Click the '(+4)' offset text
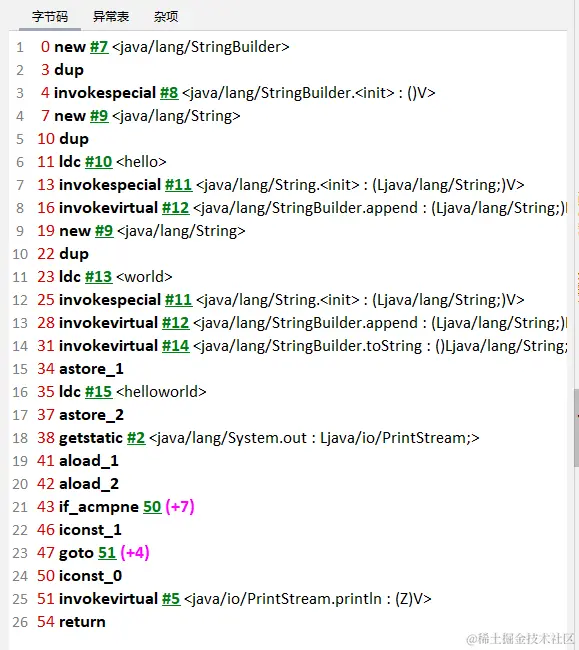Screen dimensions: 579x650 (135, 553)
